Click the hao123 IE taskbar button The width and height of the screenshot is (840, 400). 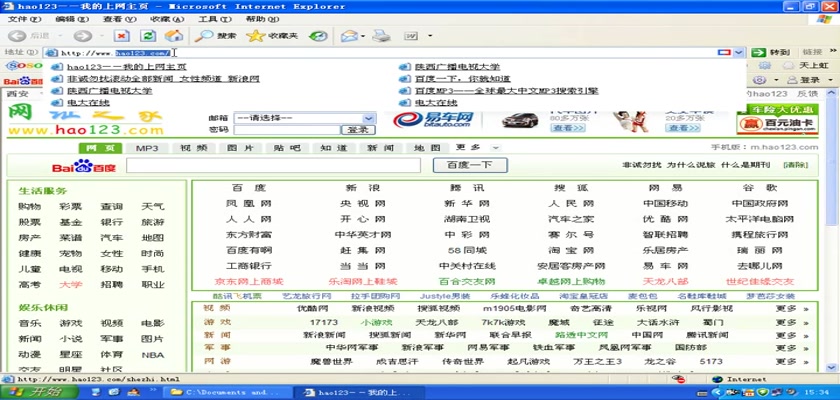(359, 392)
